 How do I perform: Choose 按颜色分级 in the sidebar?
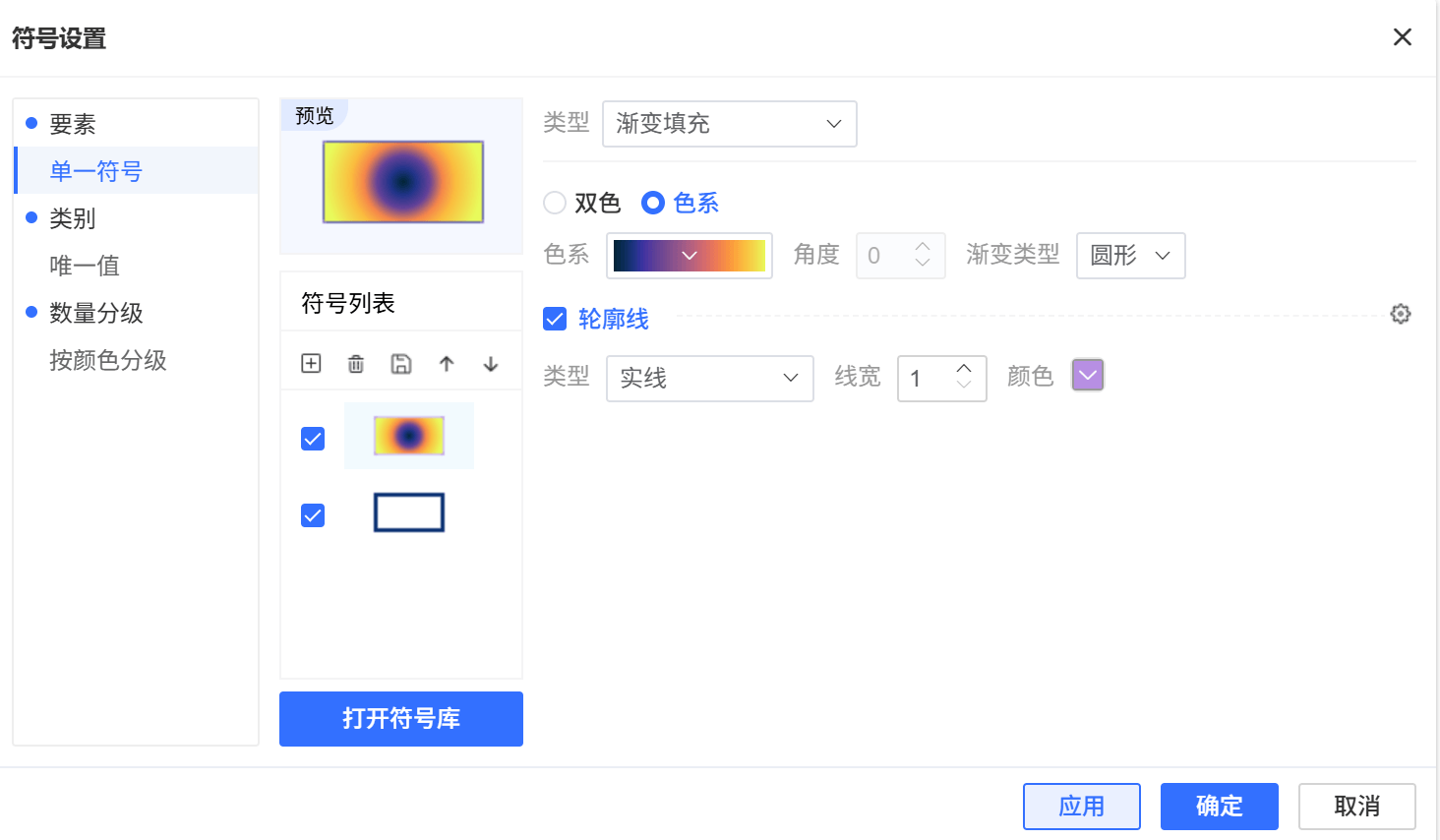click(108, 360)
